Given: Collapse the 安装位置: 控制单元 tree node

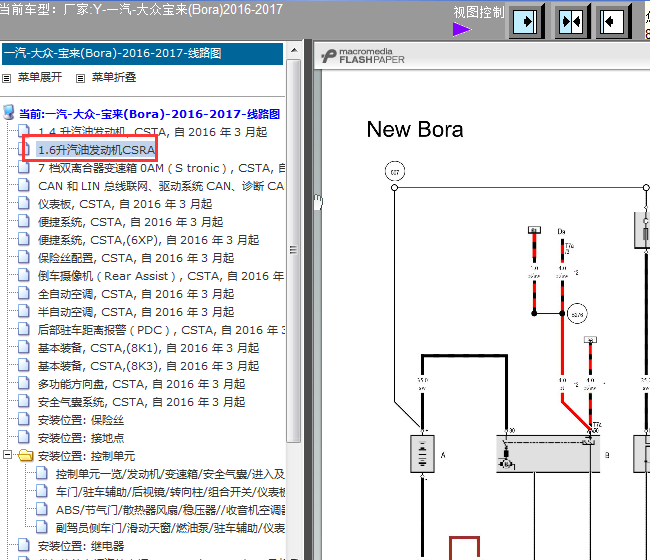Looking at the screenshot, I should pos(7,455).
